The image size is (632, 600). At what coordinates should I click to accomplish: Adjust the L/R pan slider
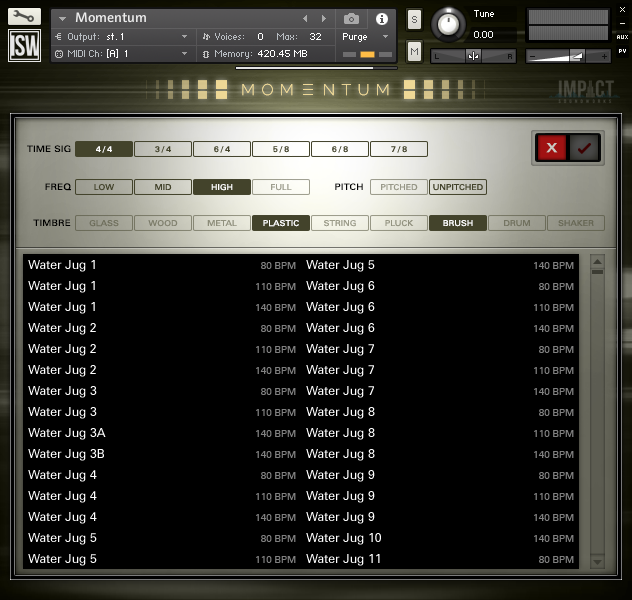(473, 56)
